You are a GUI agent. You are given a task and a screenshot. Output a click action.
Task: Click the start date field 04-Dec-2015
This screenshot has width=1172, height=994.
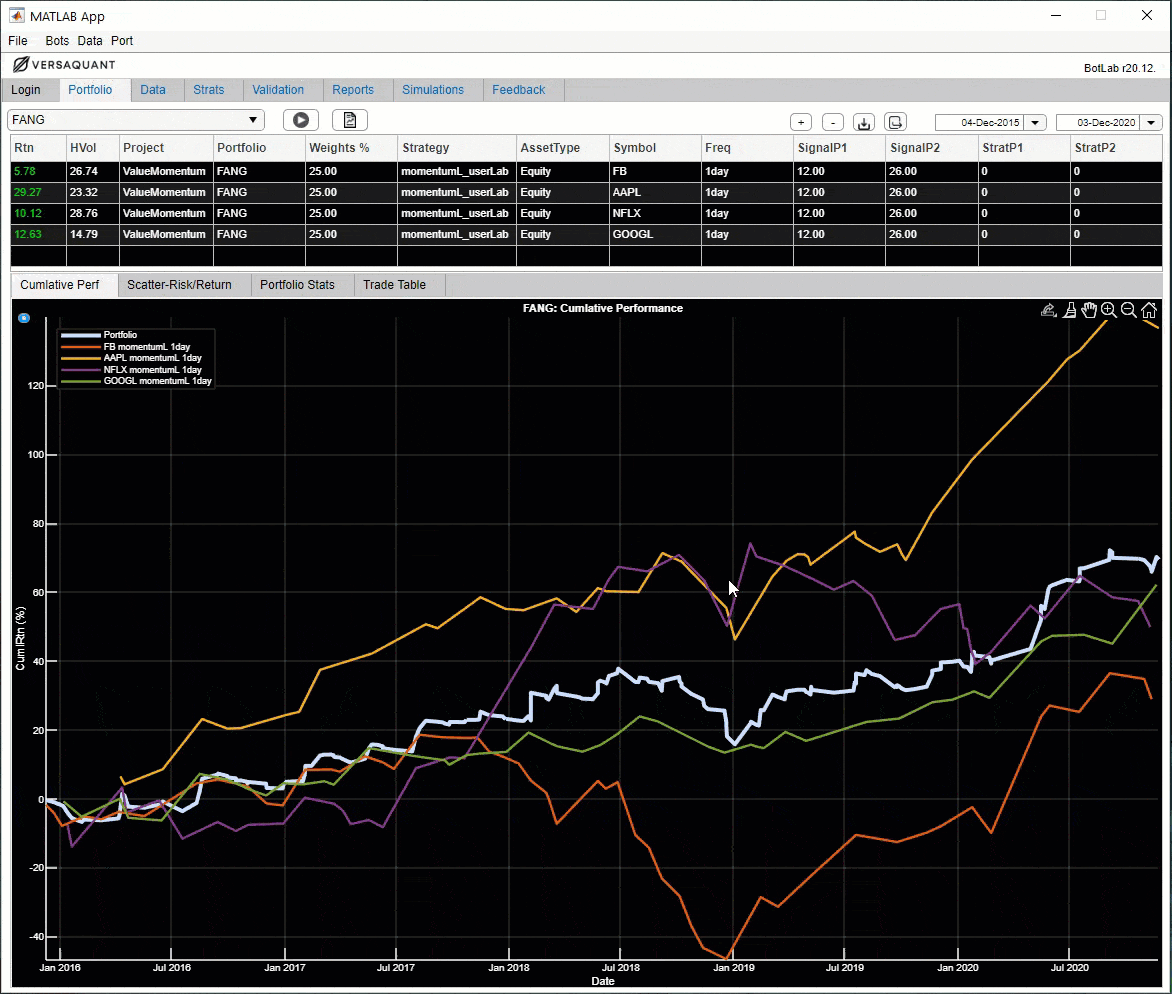981,123
